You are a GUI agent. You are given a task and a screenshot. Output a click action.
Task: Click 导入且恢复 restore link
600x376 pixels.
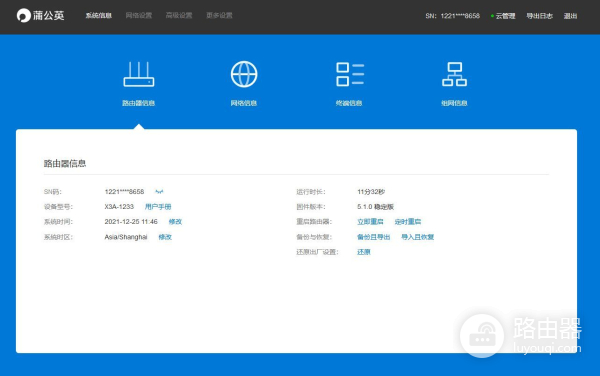tap(417, 237)
